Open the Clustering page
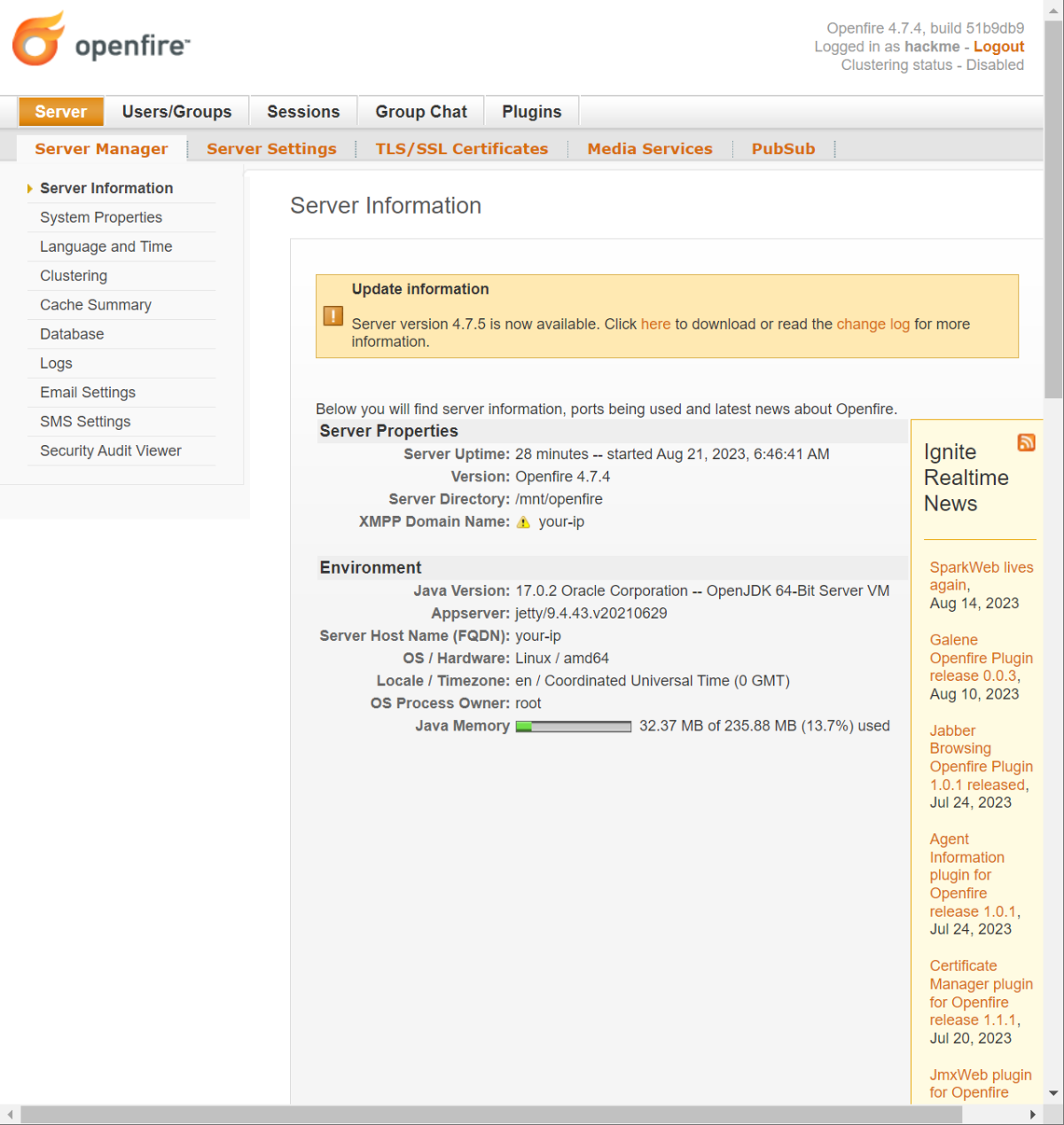The image size is (1064, 1125). (74, 276)
